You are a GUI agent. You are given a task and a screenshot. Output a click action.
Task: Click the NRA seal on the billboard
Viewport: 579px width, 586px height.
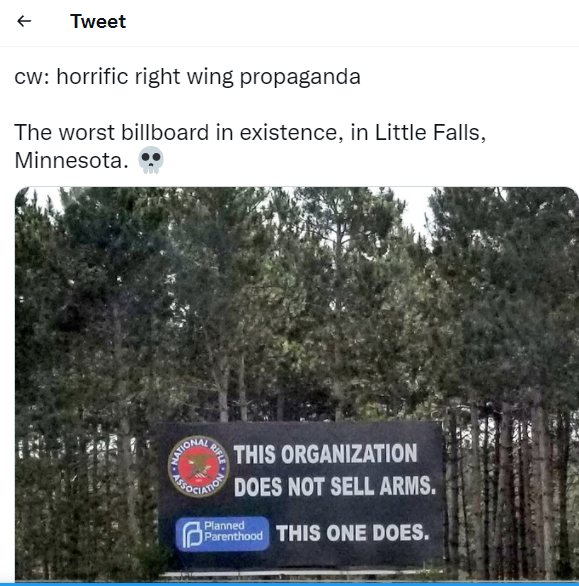point(198,466)
